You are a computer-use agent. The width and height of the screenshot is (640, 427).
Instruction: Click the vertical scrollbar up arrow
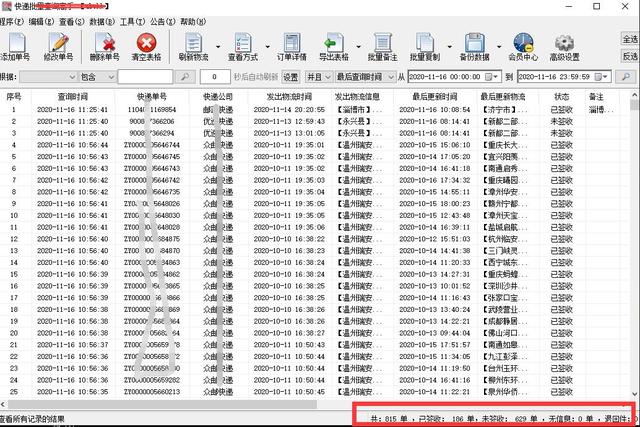634,95
